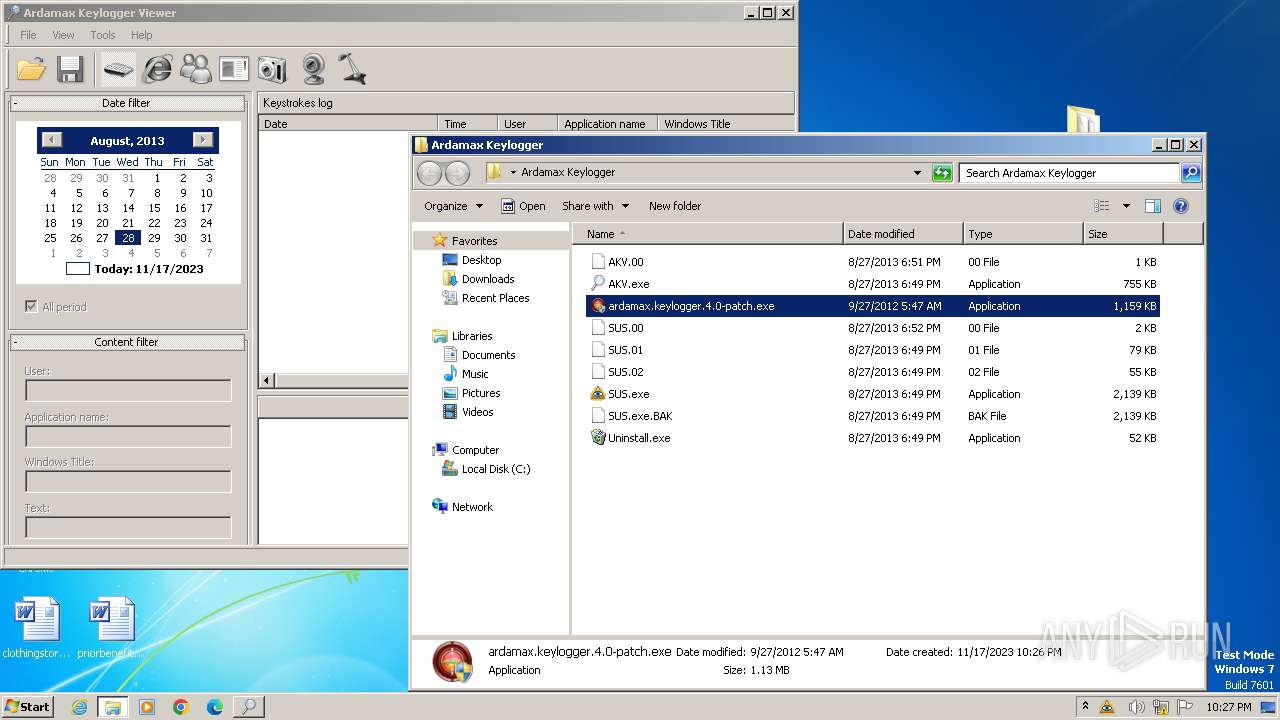The height and width of the screenshot is (720, 1280).
Task: Open Explorer help question-mark icon
Action: point(1180,206)
